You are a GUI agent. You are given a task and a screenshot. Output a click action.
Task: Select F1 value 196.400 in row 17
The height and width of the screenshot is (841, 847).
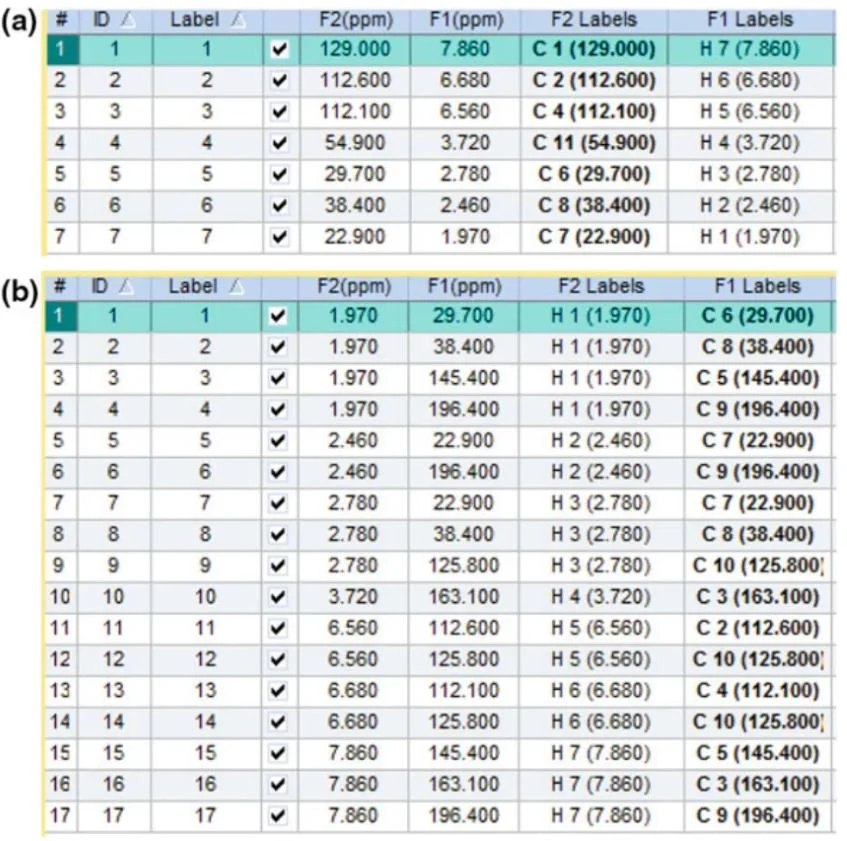[464, 815]
